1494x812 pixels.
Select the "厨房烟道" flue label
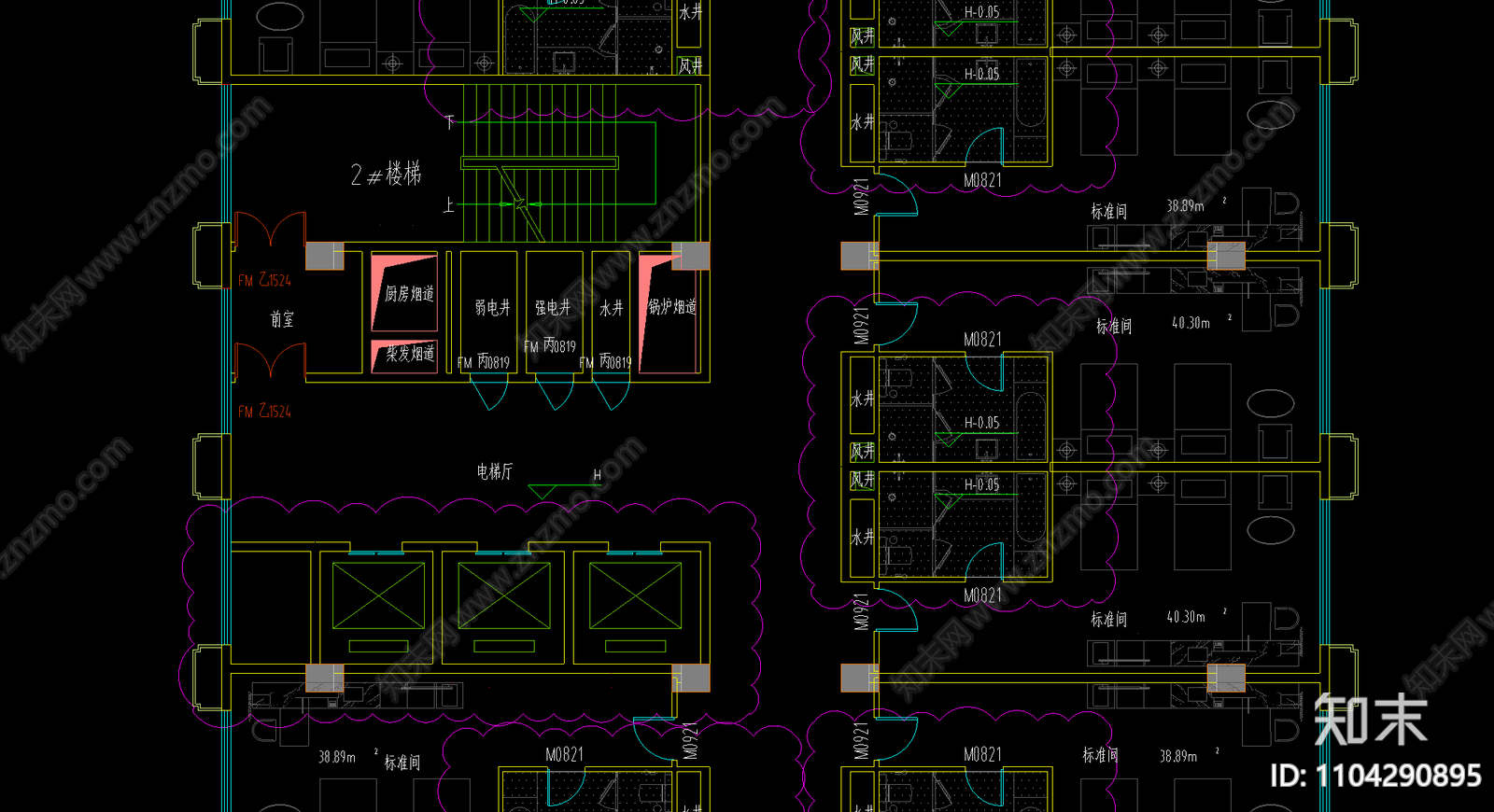tap(409, 293)
